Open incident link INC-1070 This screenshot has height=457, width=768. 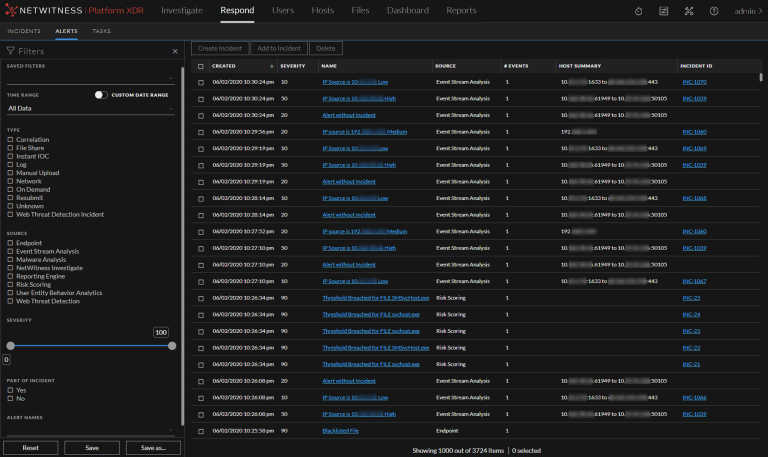[694, 82]
